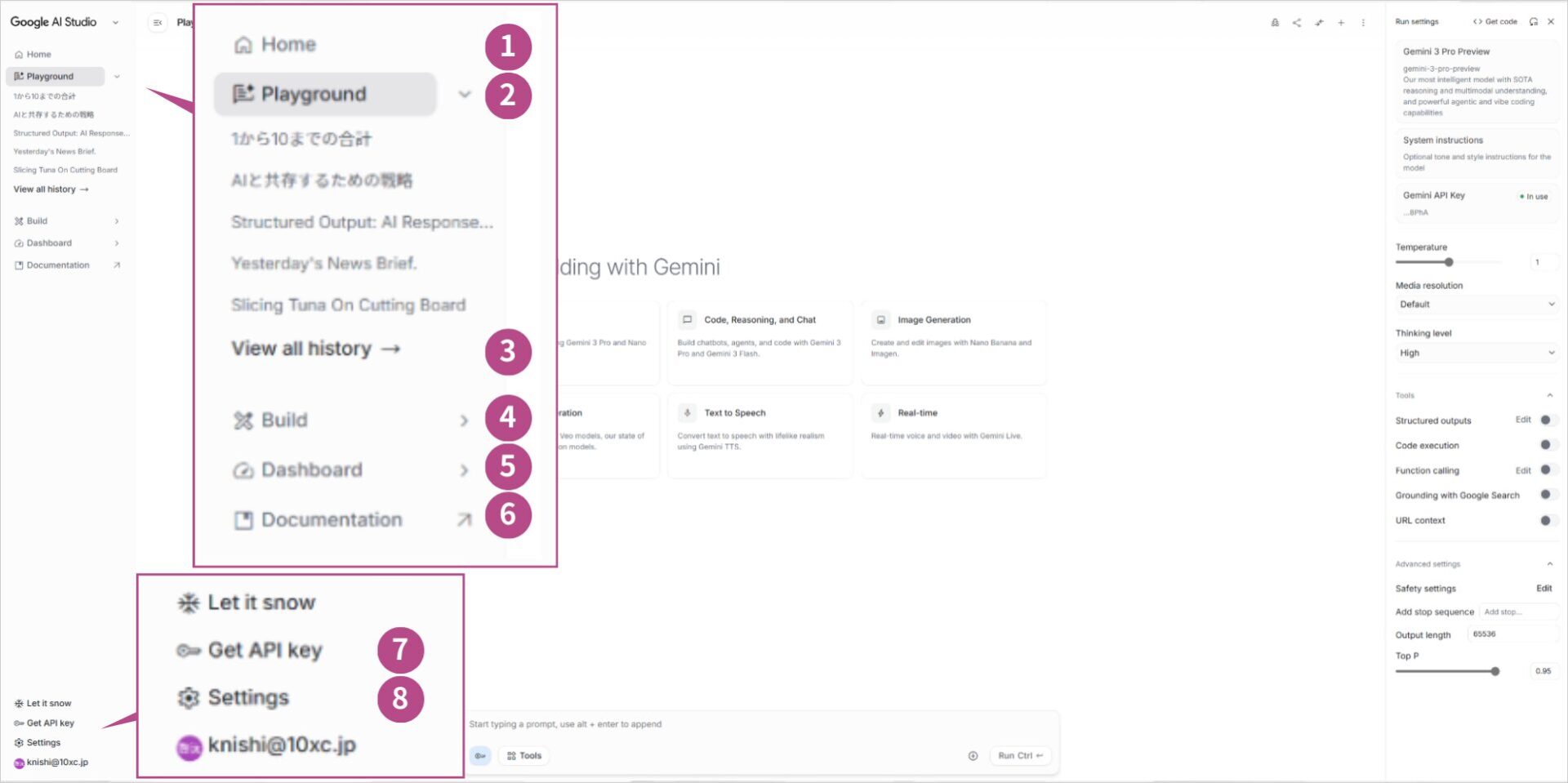Viewport: 1568px width, 783px height.
Task: Open the Thinking level dropdown set to High
Action: tap(1475, 353)
